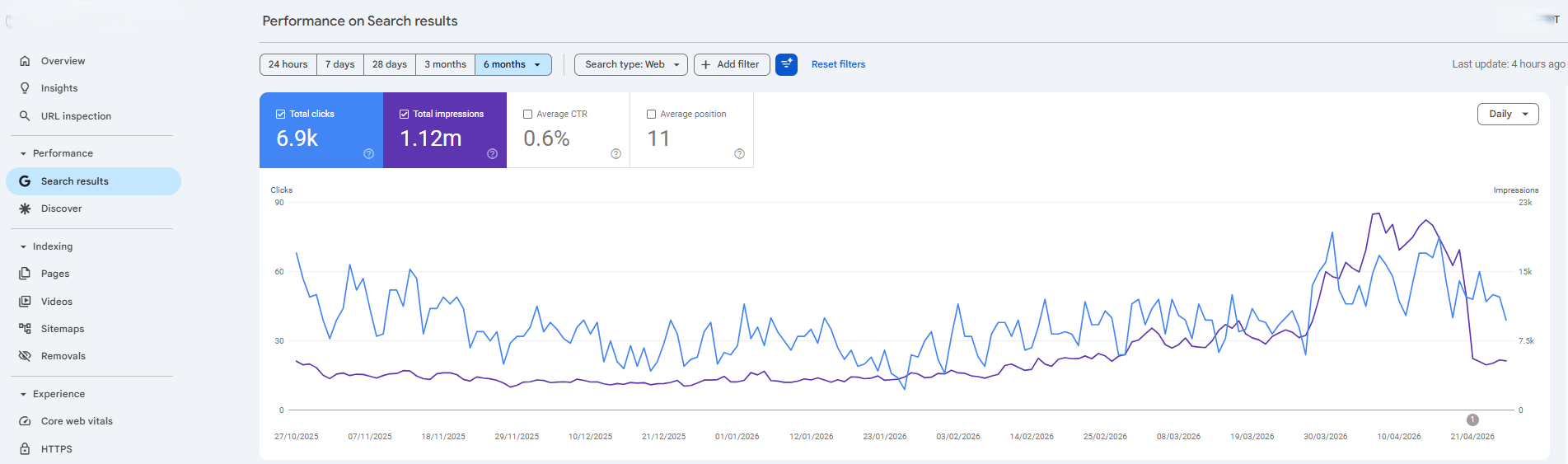Select the 28 days range tab
Screen dimensions: 1568x464
point(389,64)
